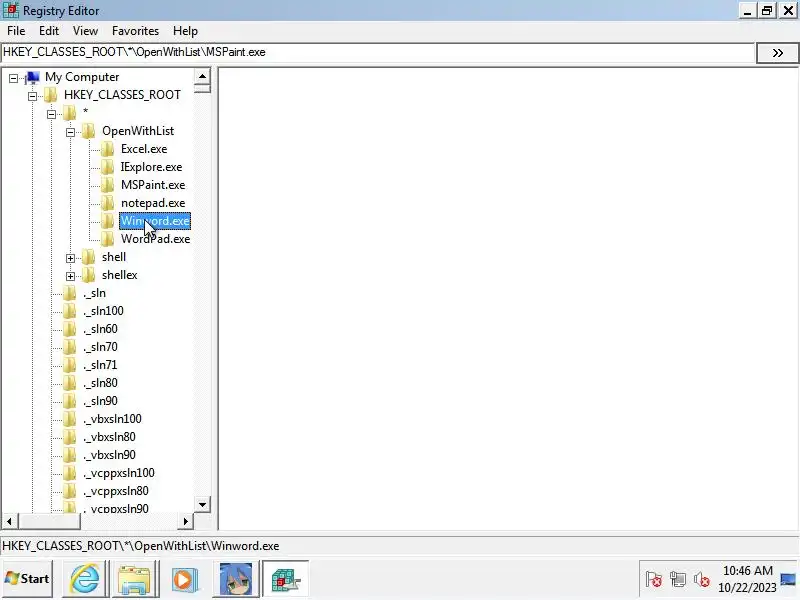Click the vertical scrollbar thumb of tree
The width and height of the screenshot is (800, 600).
[203, 88]
